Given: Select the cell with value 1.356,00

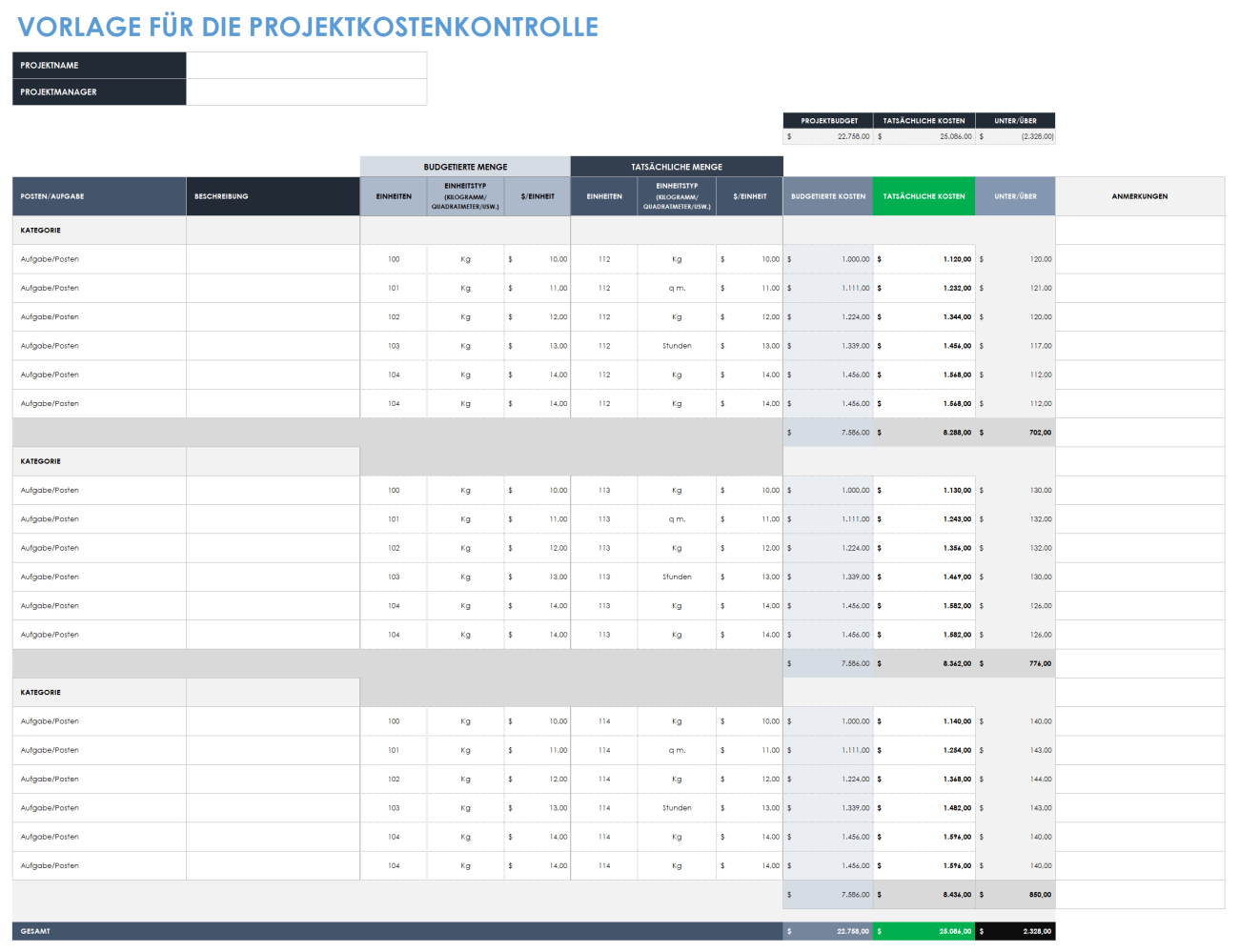Looking at the screenshot, I should click(924, 548).
